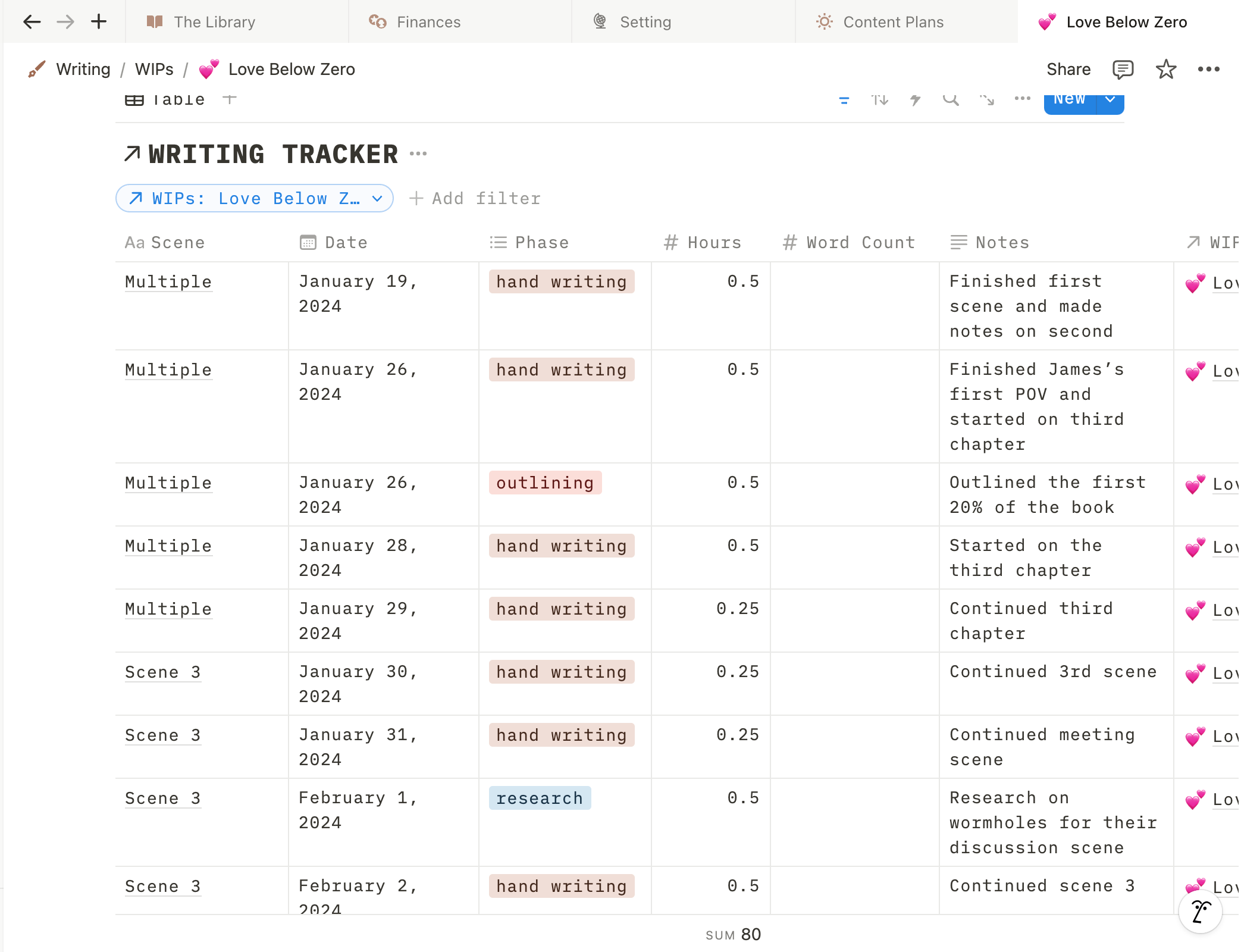Open the WIPs breadcrumb link

154,70
